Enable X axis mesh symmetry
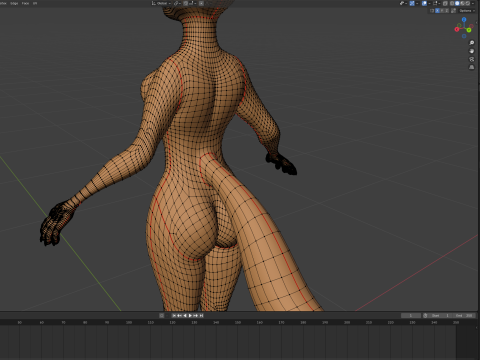 [x=437, y=11]
